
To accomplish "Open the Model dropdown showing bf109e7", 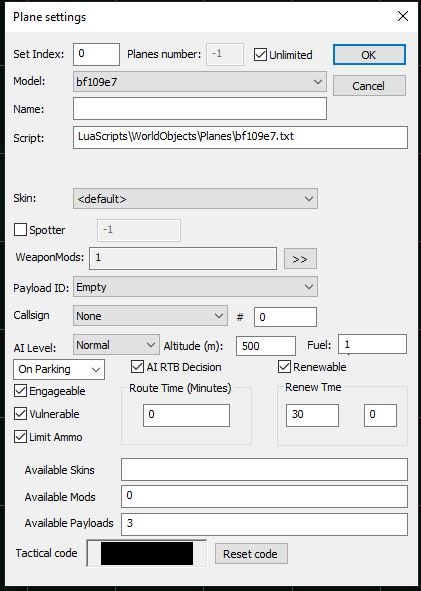I will pos(200,82).
